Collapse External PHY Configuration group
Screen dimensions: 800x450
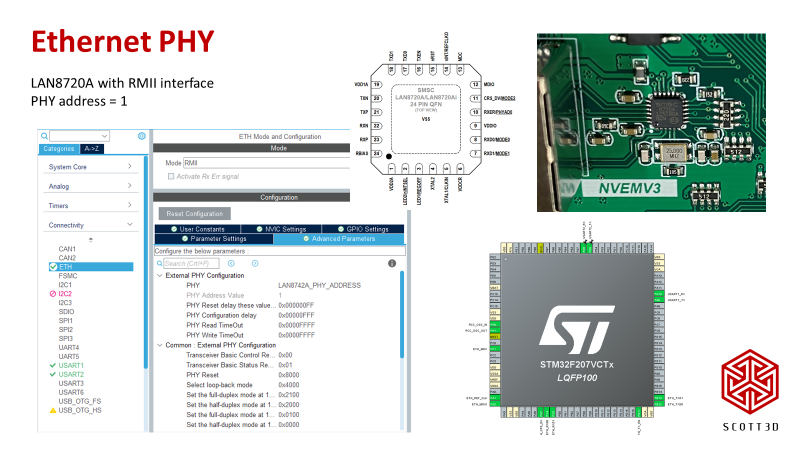[x=160, y=276]
